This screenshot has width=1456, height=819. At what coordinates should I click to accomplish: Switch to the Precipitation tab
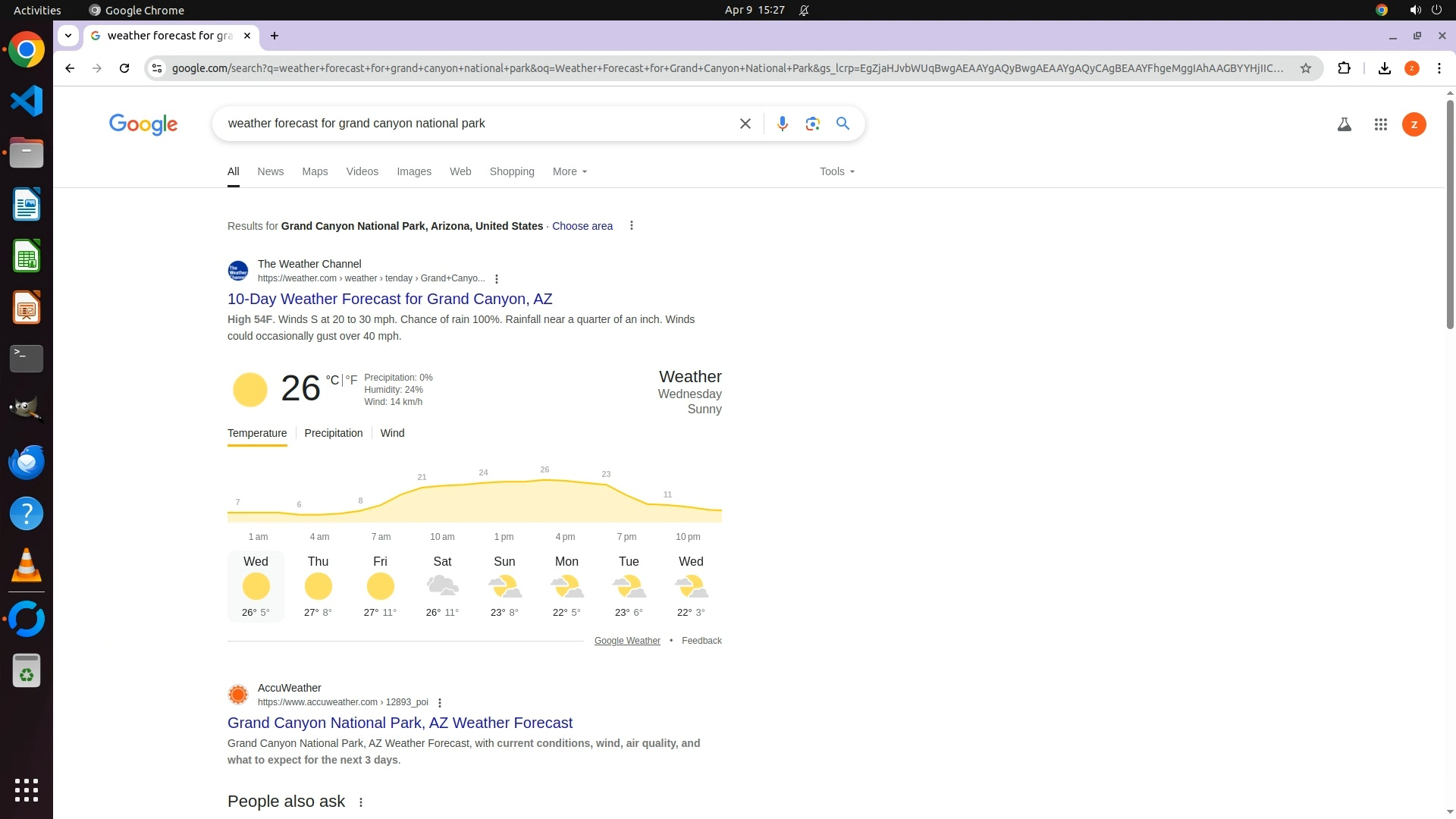[x=333, y=433]
